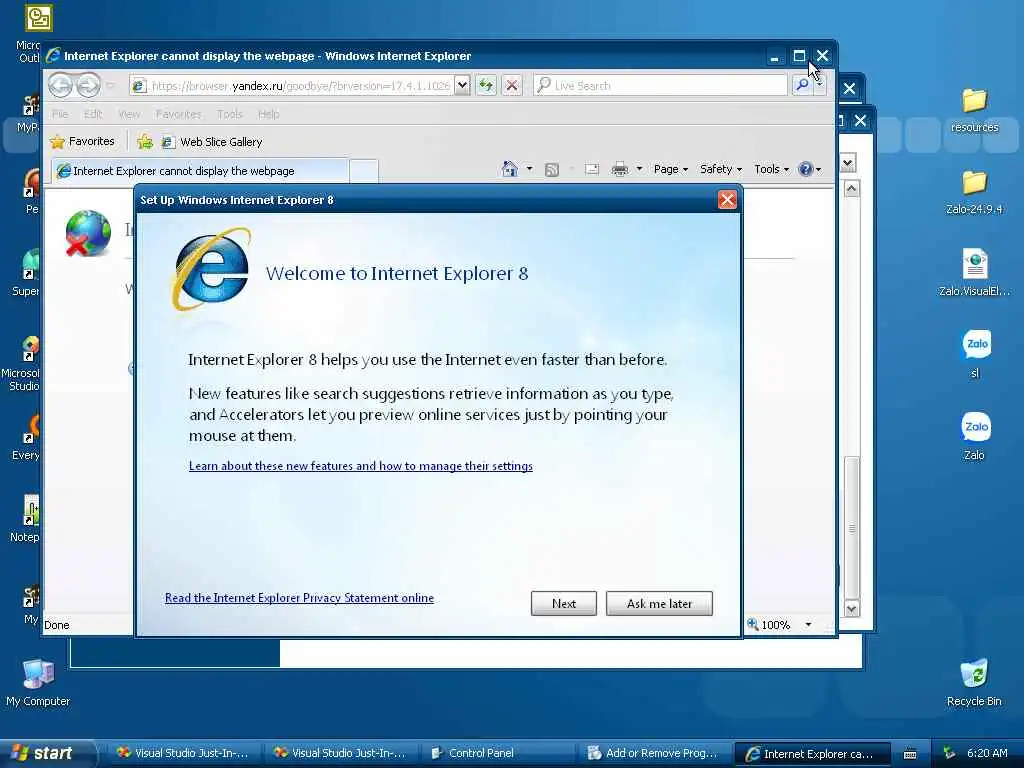
Task: Click the Add to Favorites Bar icon
Action: click(145, 142)
